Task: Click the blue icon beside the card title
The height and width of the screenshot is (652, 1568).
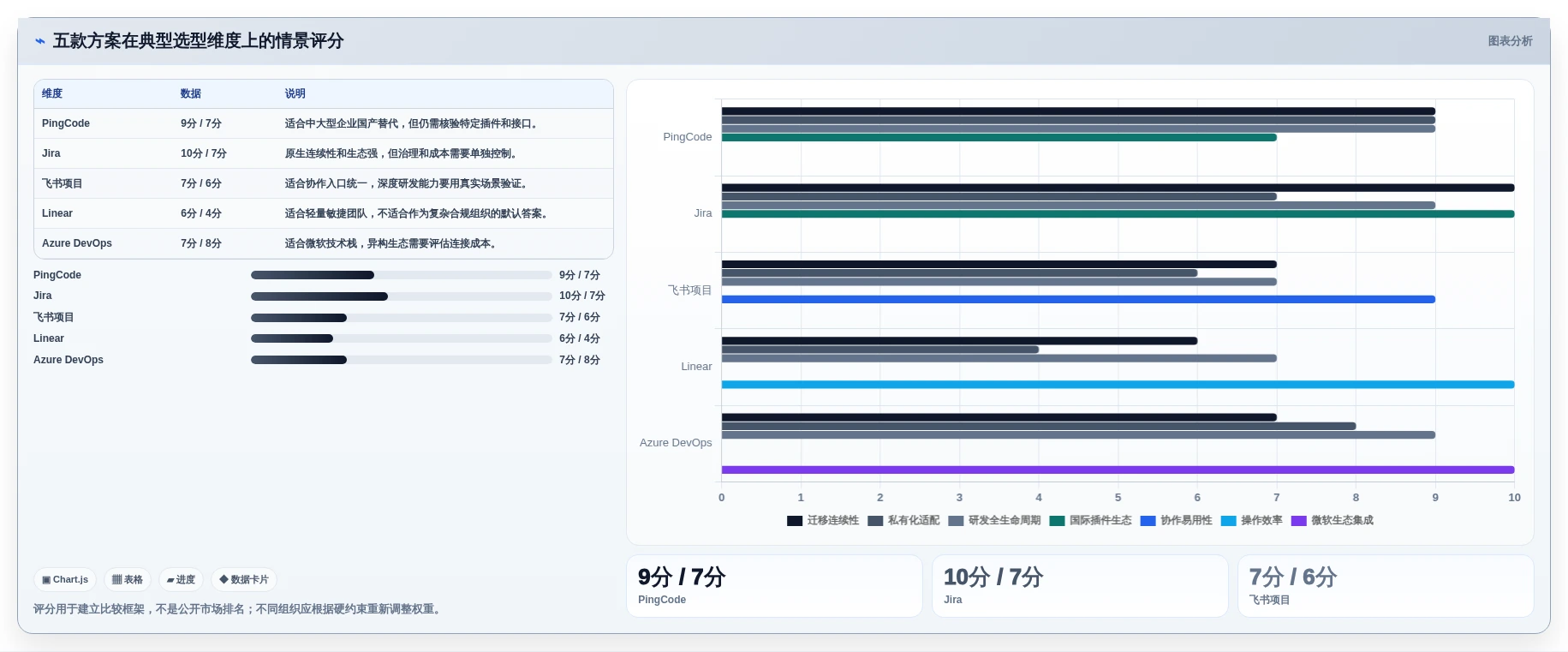Action: (39, 41)
